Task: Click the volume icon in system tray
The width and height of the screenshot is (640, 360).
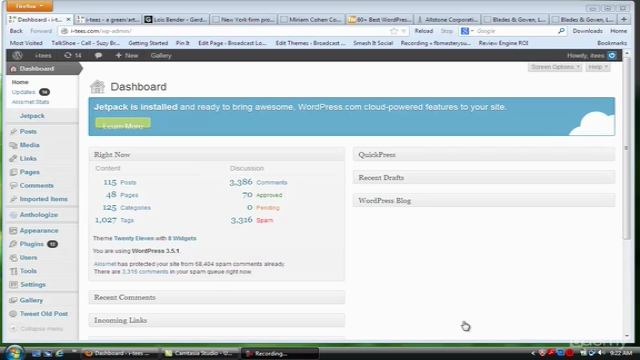Action: click(600, 353)
